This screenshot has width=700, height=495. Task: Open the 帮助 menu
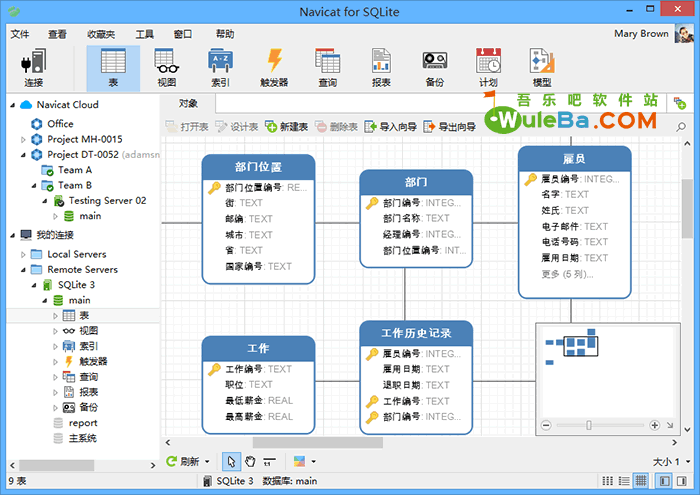(225, 34)
